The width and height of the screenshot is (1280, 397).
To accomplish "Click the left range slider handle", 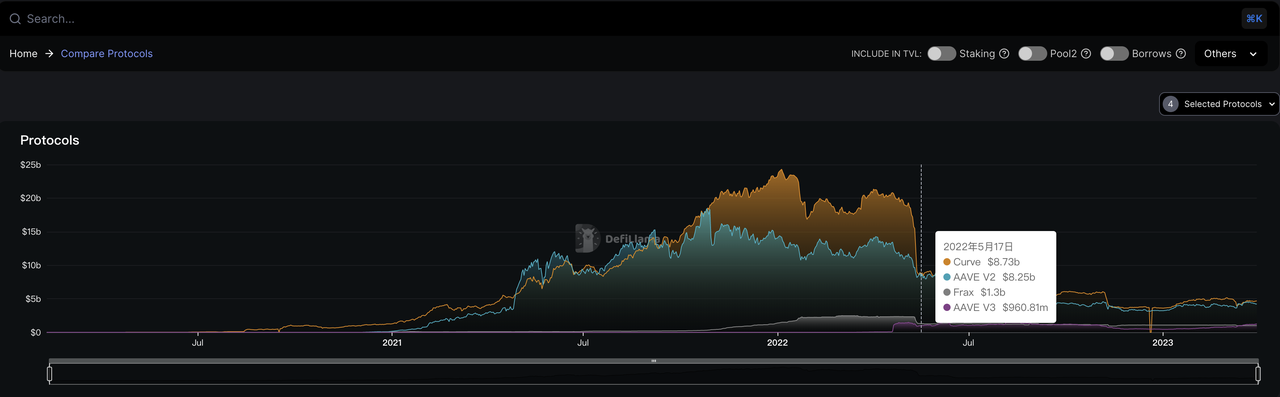I will point(49,374).
